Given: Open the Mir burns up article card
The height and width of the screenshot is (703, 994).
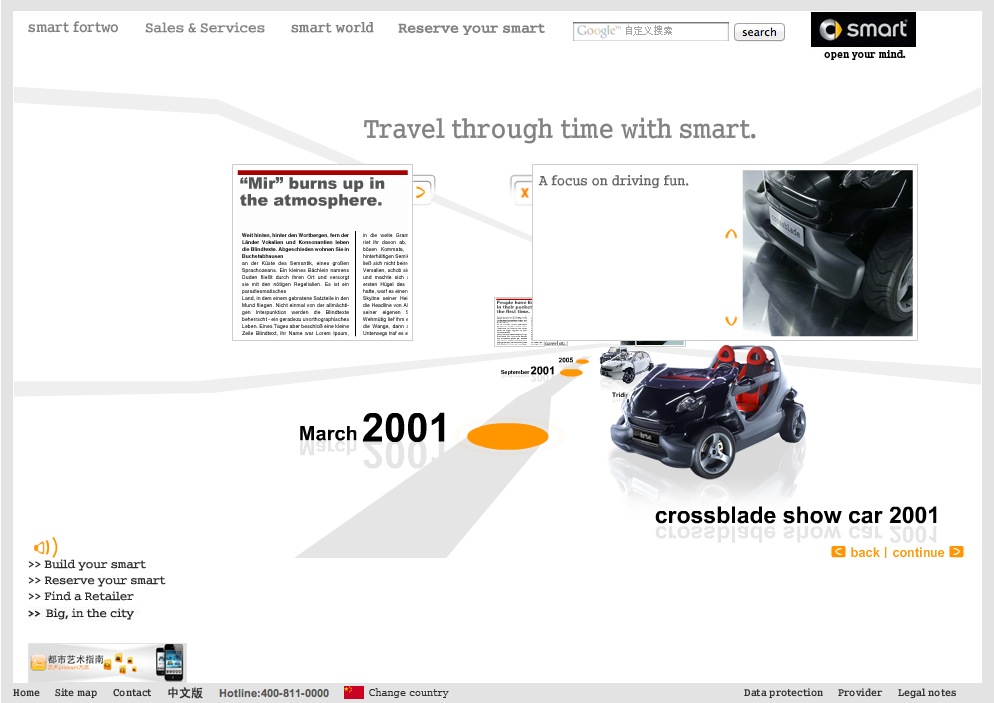Looking at the screenshot, I should click(x=323, y=252).
